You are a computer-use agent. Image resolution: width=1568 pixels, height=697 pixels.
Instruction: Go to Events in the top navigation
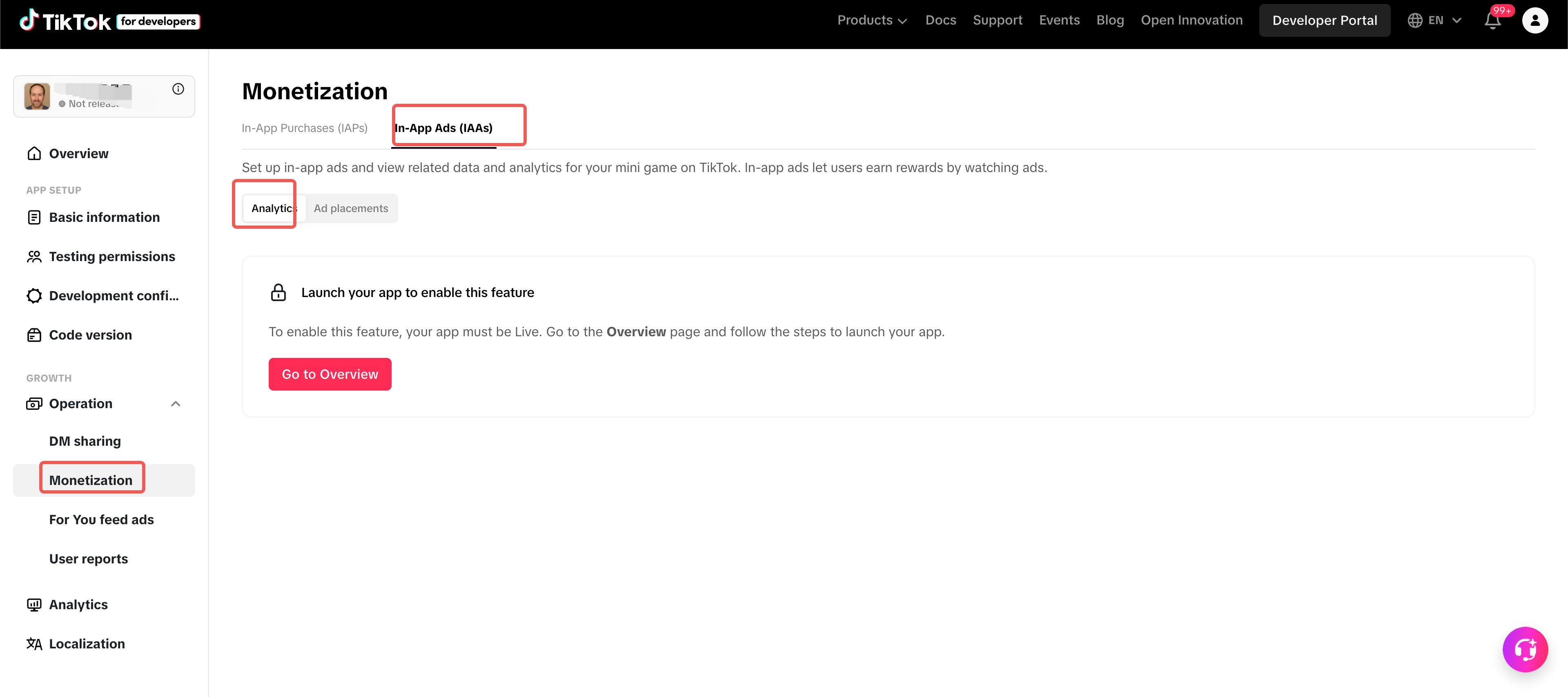(1059, 21)
